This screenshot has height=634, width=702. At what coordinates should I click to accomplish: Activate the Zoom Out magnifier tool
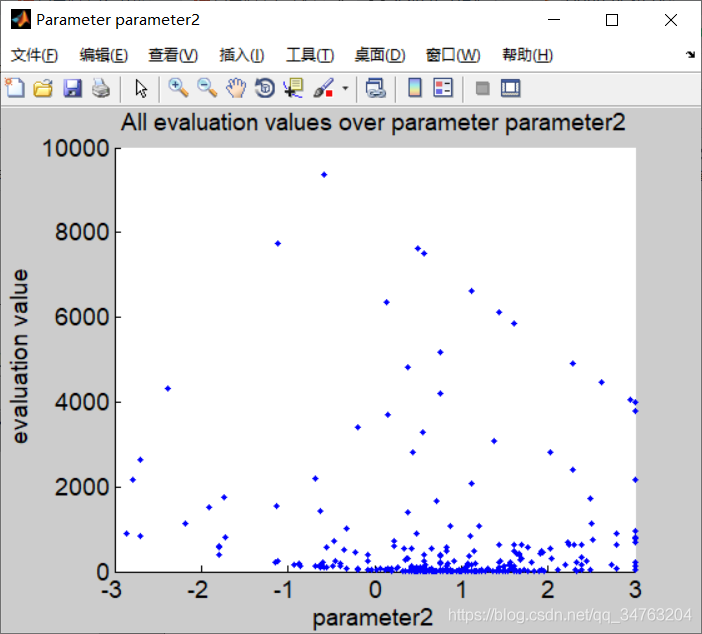[207, 88]
